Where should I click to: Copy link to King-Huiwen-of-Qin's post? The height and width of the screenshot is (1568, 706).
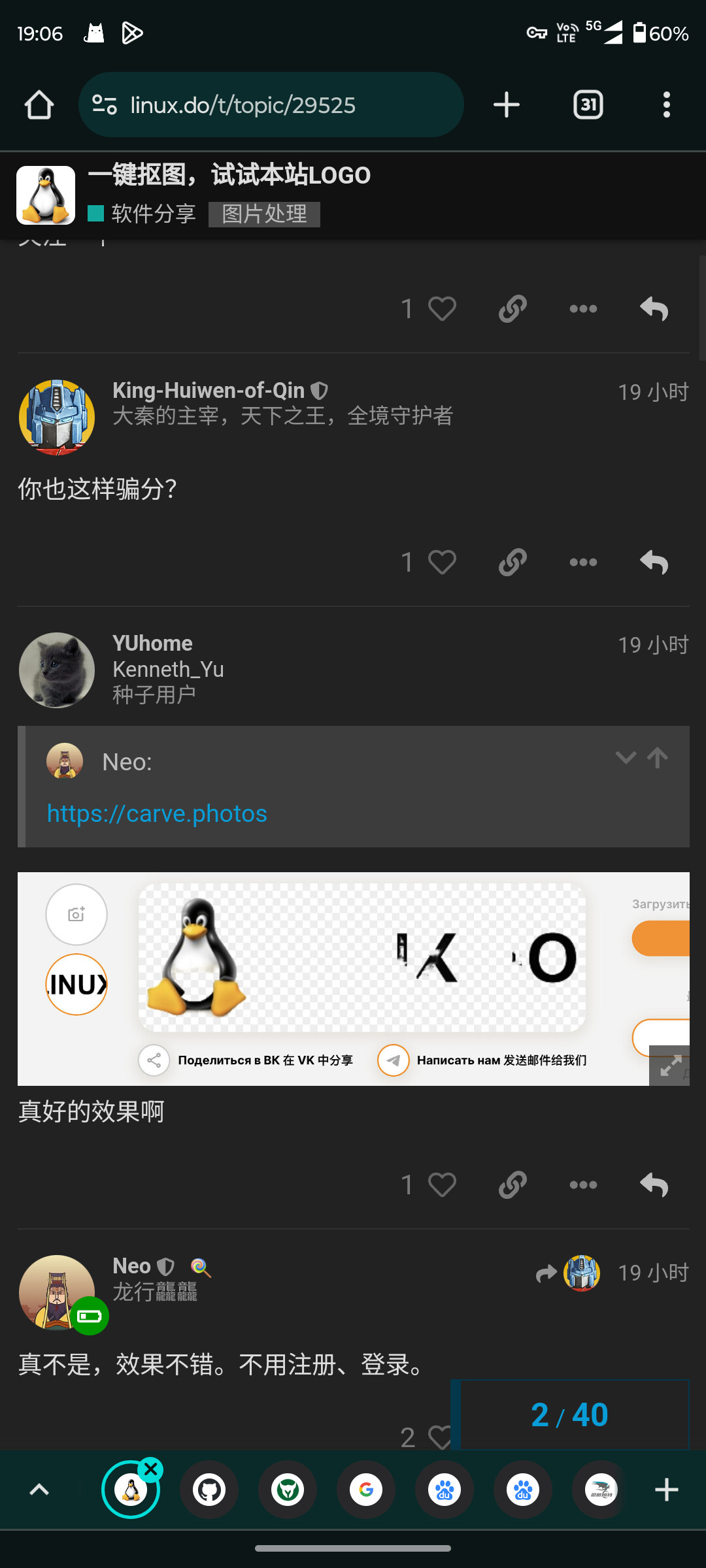click(x=513, y=563)
